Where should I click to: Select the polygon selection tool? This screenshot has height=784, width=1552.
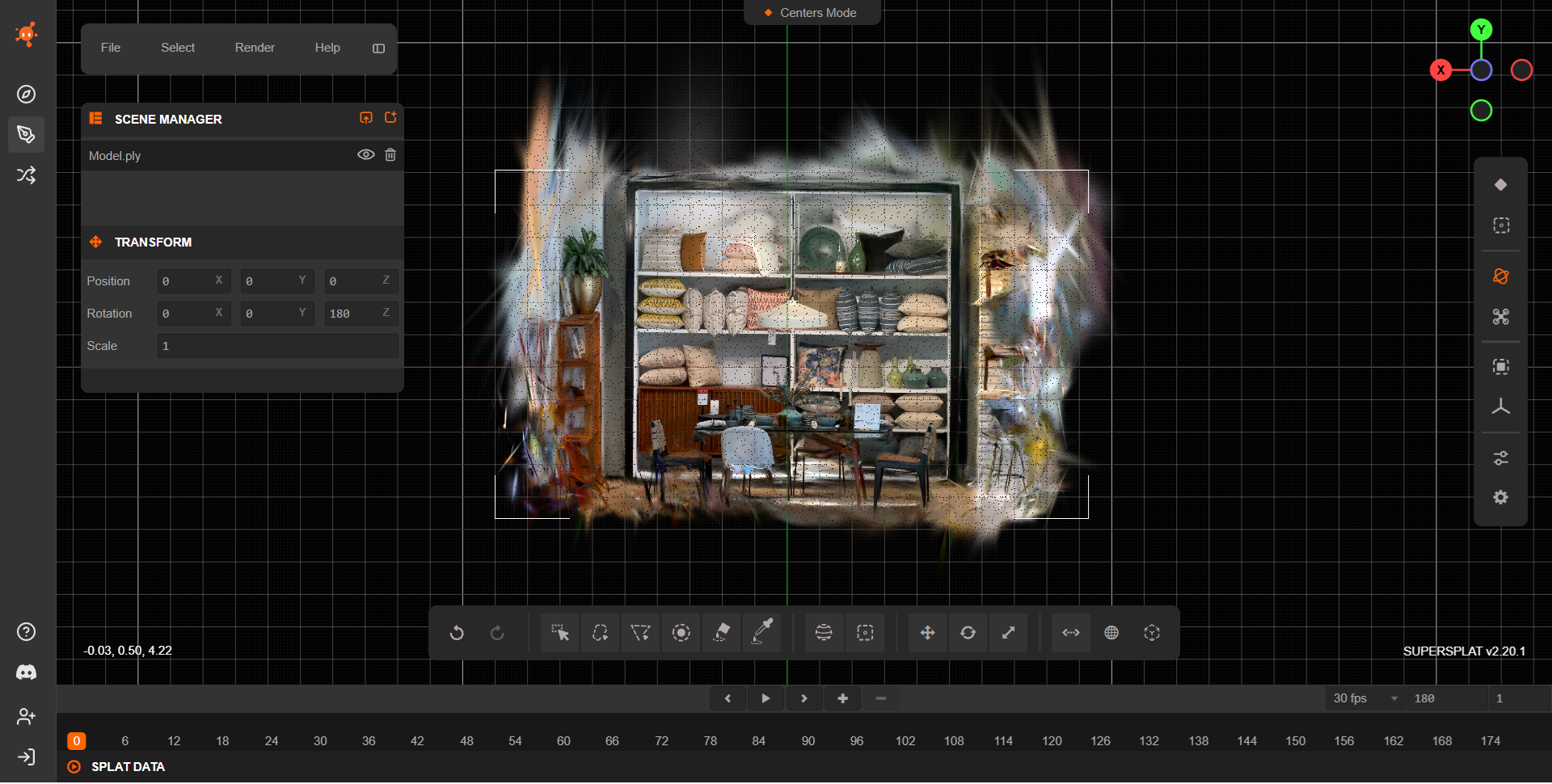coord(640,633)
